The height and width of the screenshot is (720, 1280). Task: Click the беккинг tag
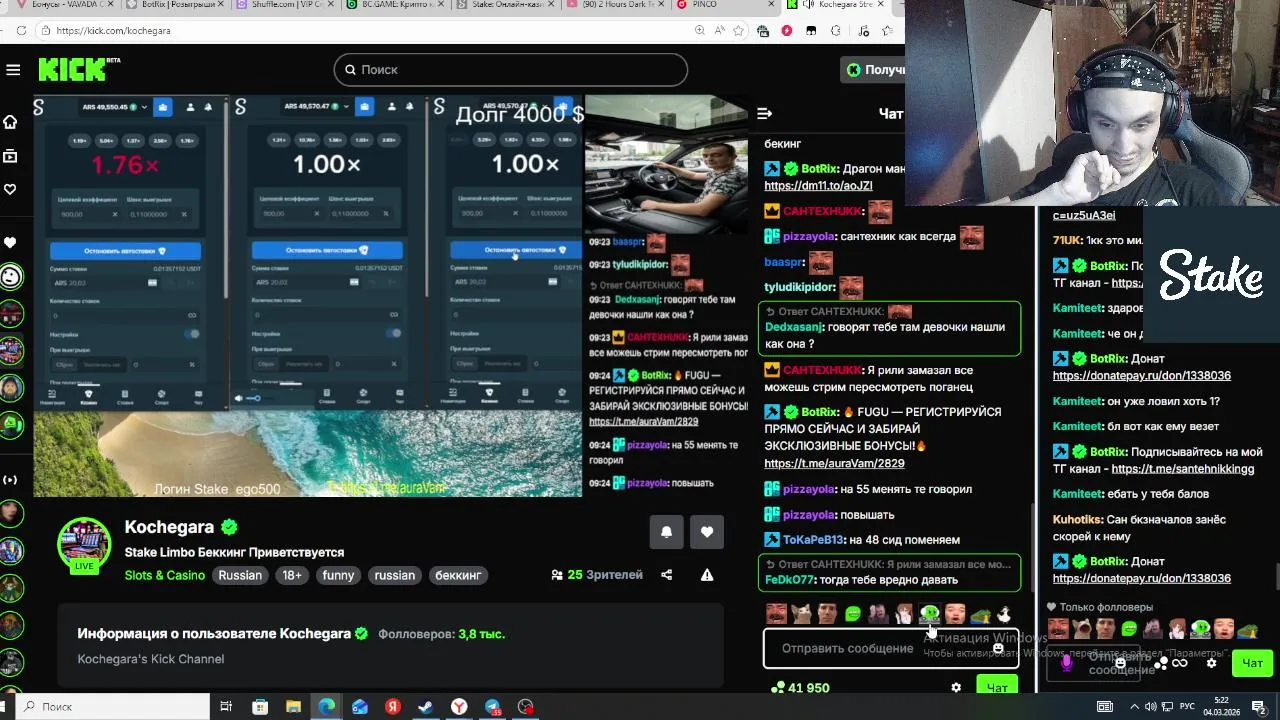coord(458,575)
